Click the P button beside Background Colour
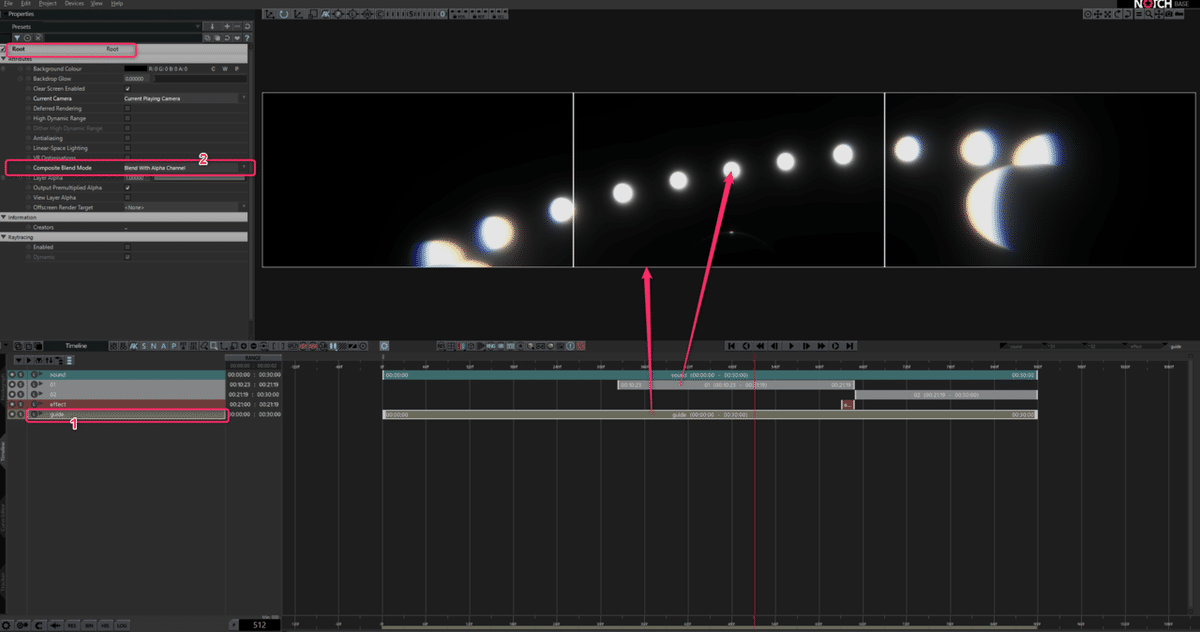 pyautogui.click(x=237, y=68)
